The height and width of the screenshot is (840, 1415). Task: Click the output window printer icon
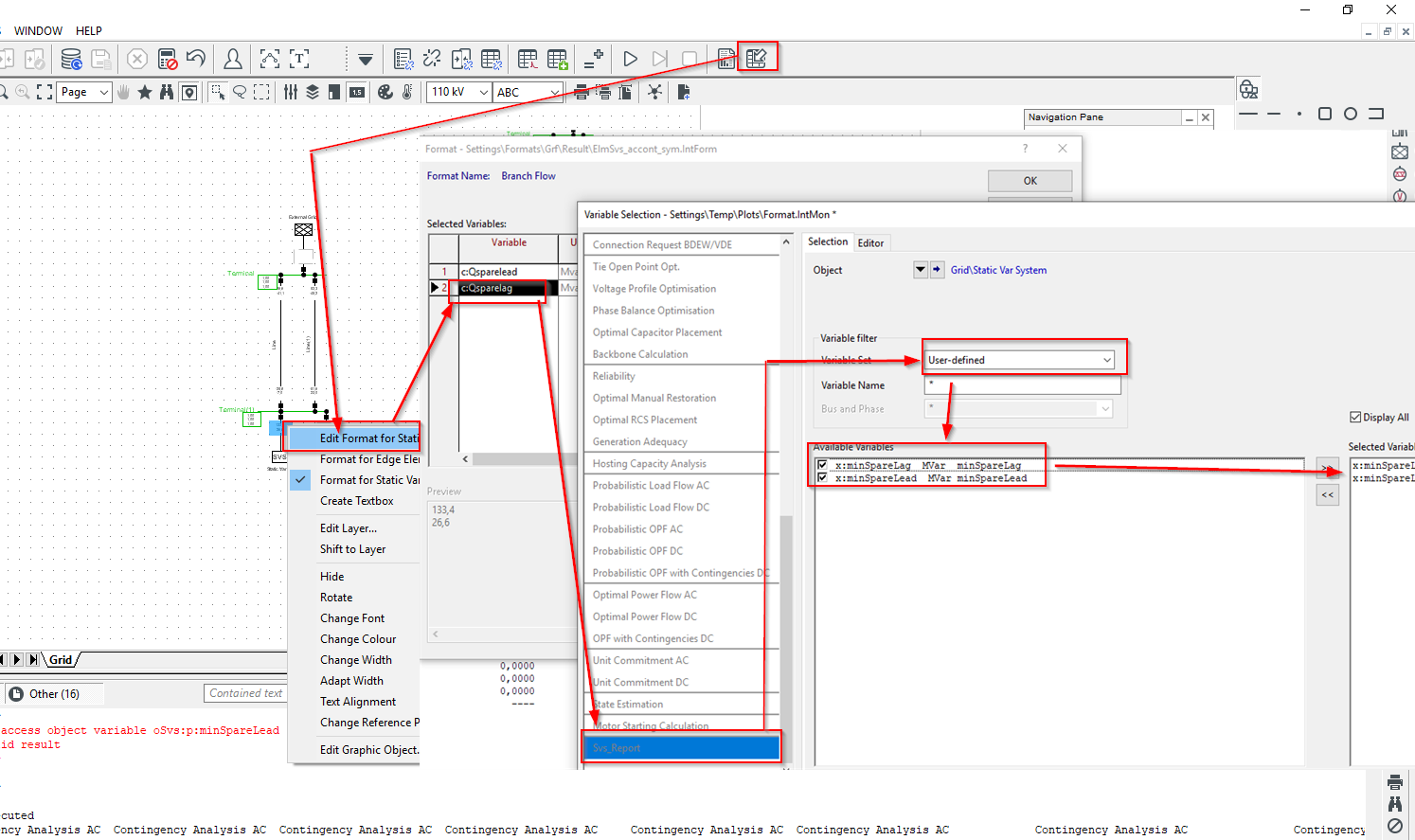point(1394,782)
